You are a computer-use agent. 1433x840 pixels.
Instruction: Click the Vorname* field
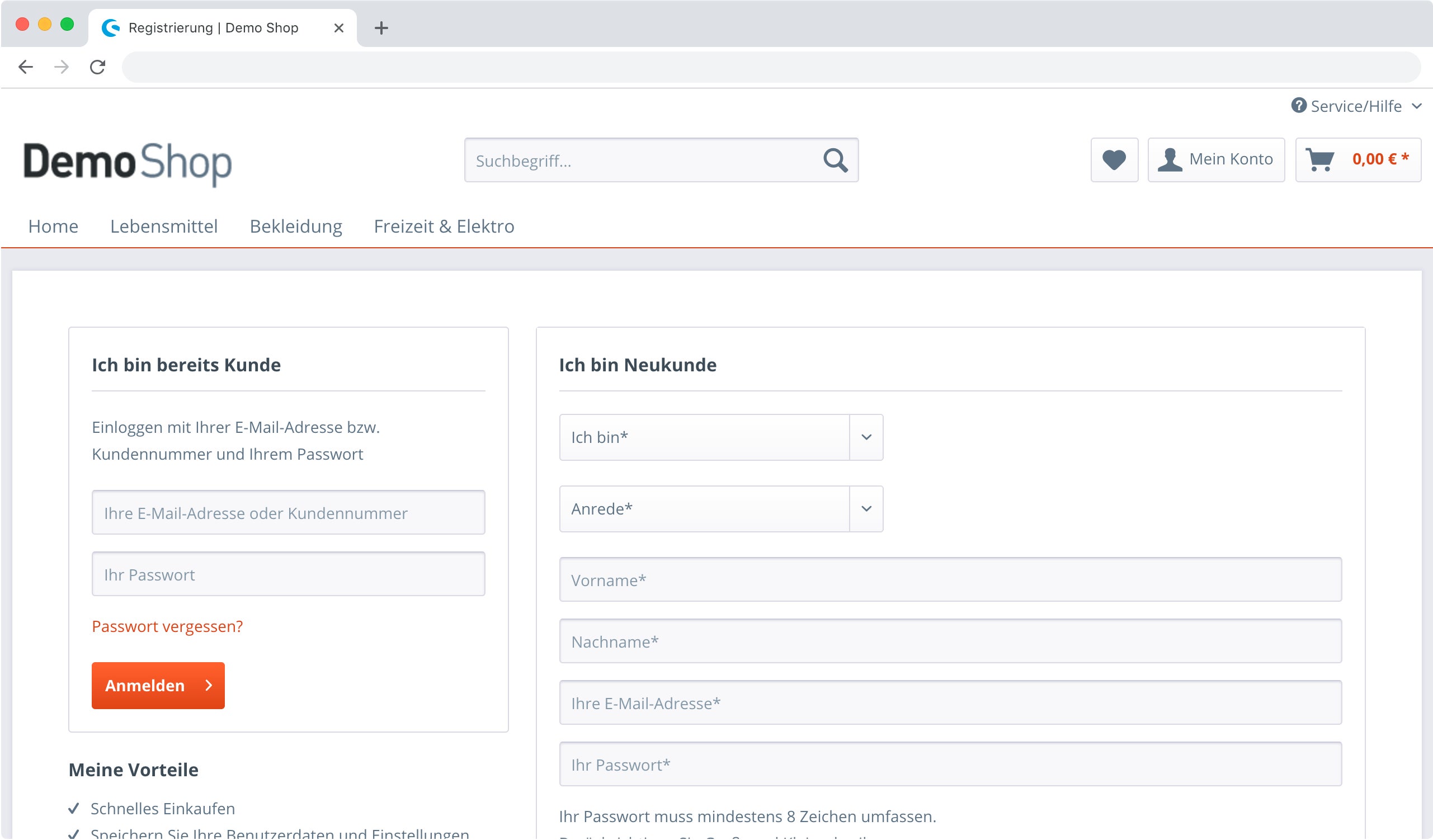(x=950, y=579)
